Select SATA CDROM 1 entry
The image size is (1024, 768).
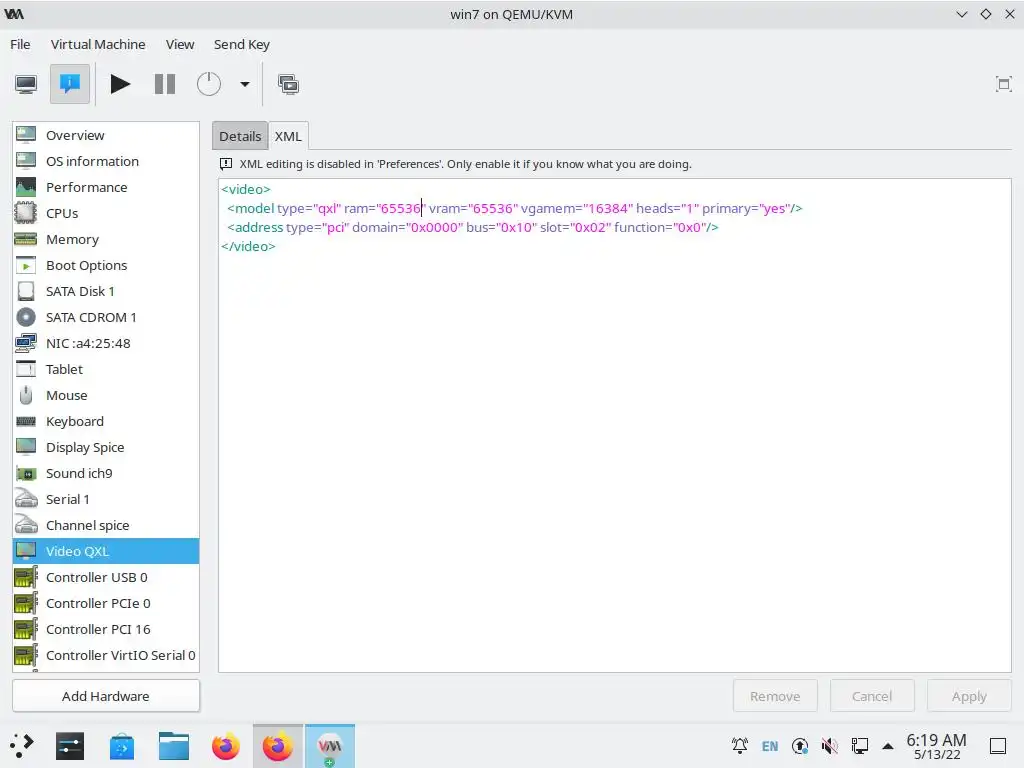106,317
